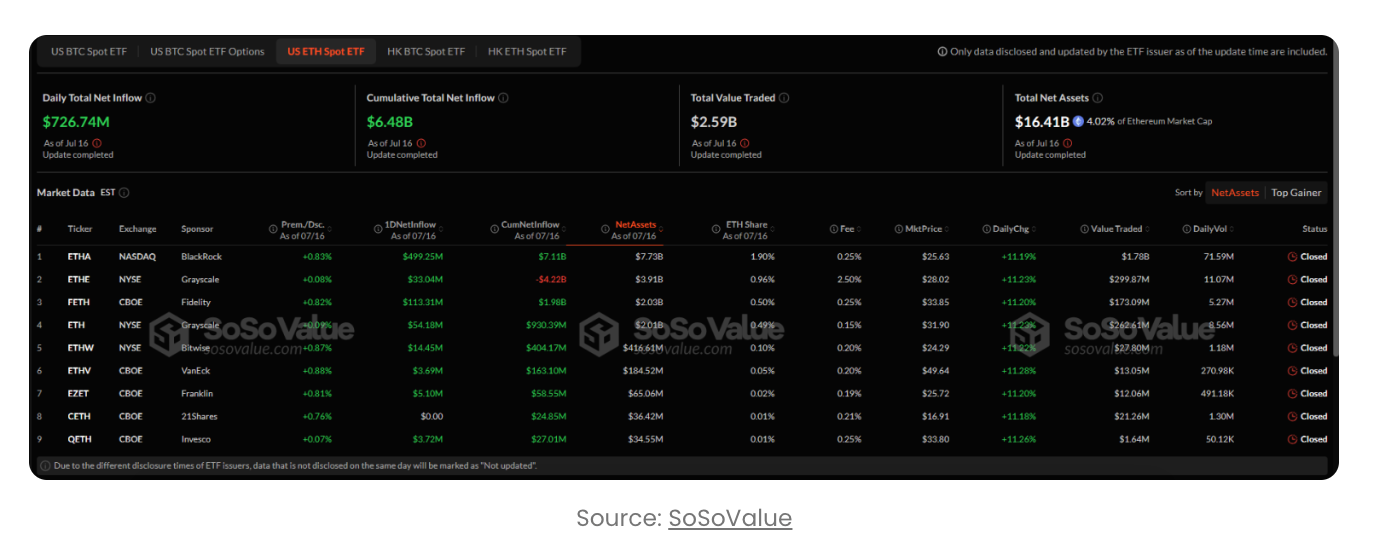Click info icon before Fee column header
1382x546 pixels.
[833, 230]
